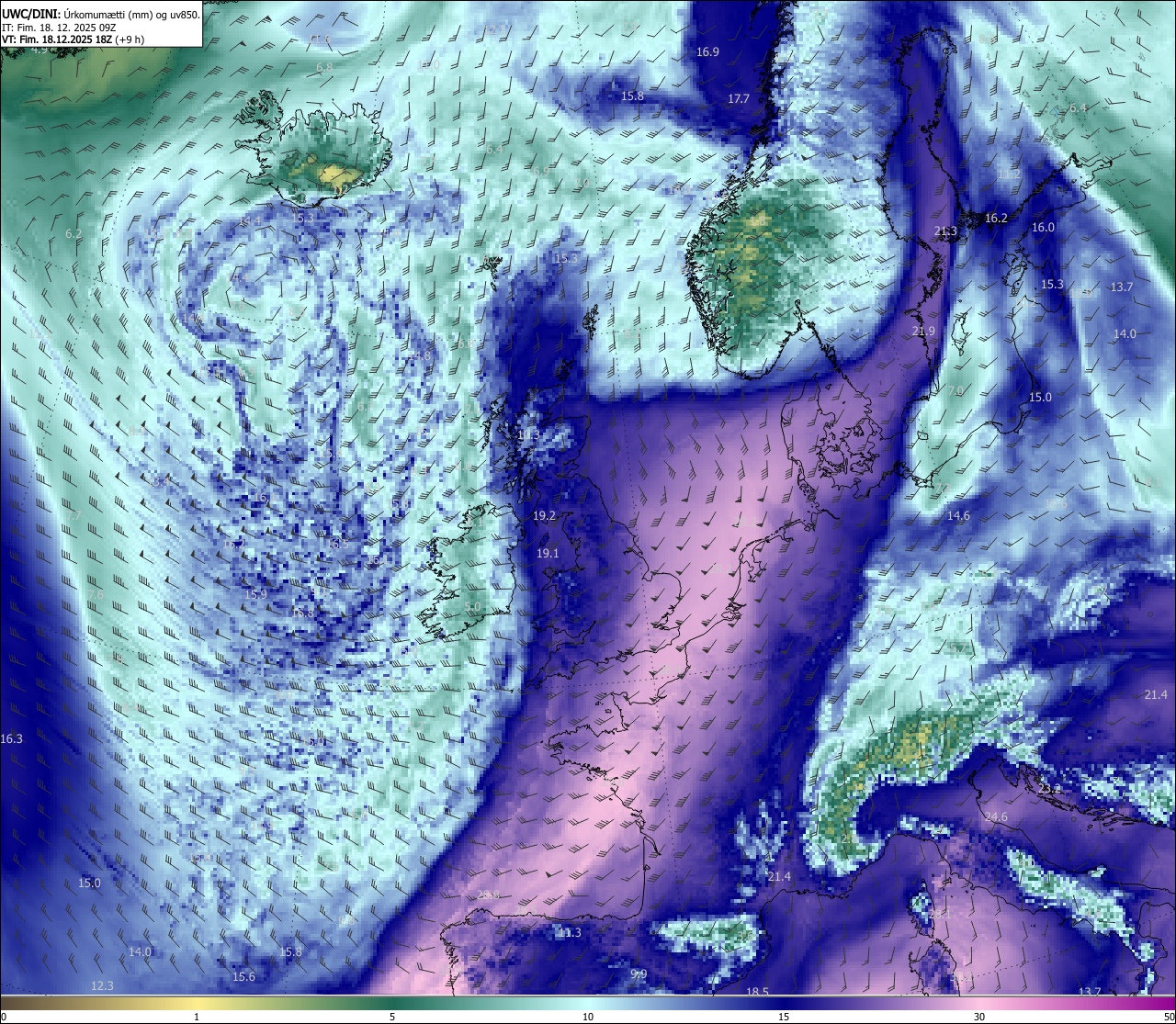Click the valid time line 'VT: Fim. 18.12.2025 18Z (+9 h)'
The height and width of the screenshot is (1024, 1176).
click(73, 39)
